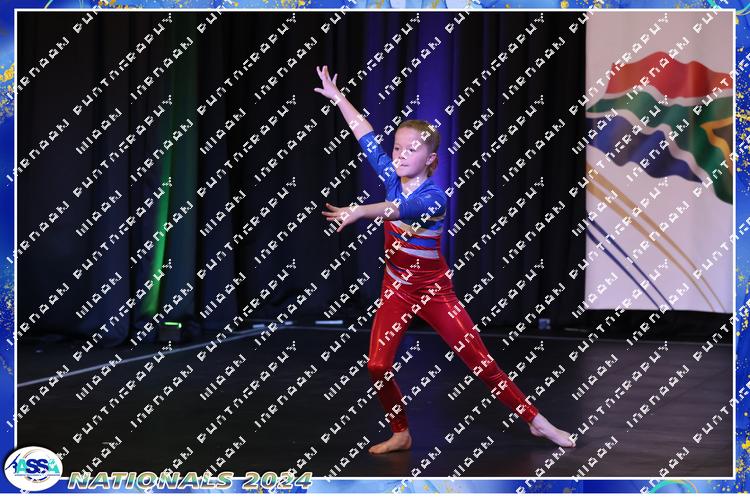Click the gold curved lines on banner

pos(650,250)
